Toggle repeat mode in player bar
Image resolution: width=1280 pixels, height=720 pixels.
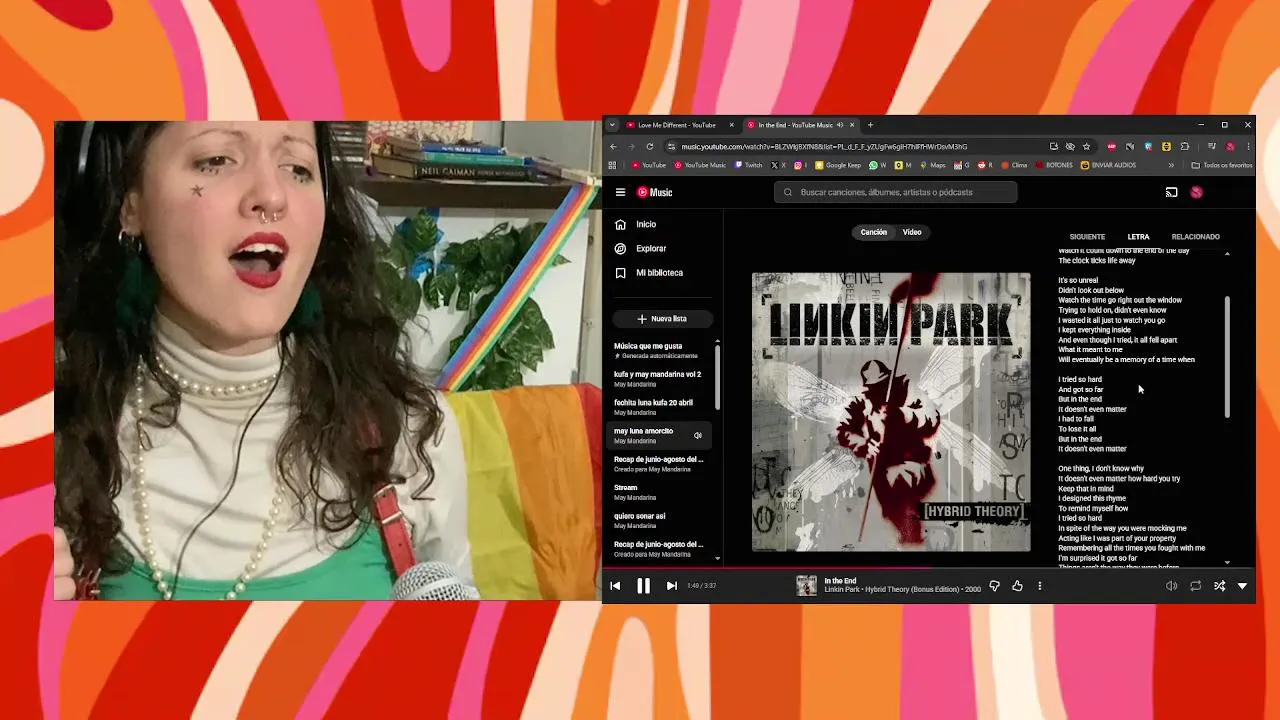click(x=1195, y=586)
